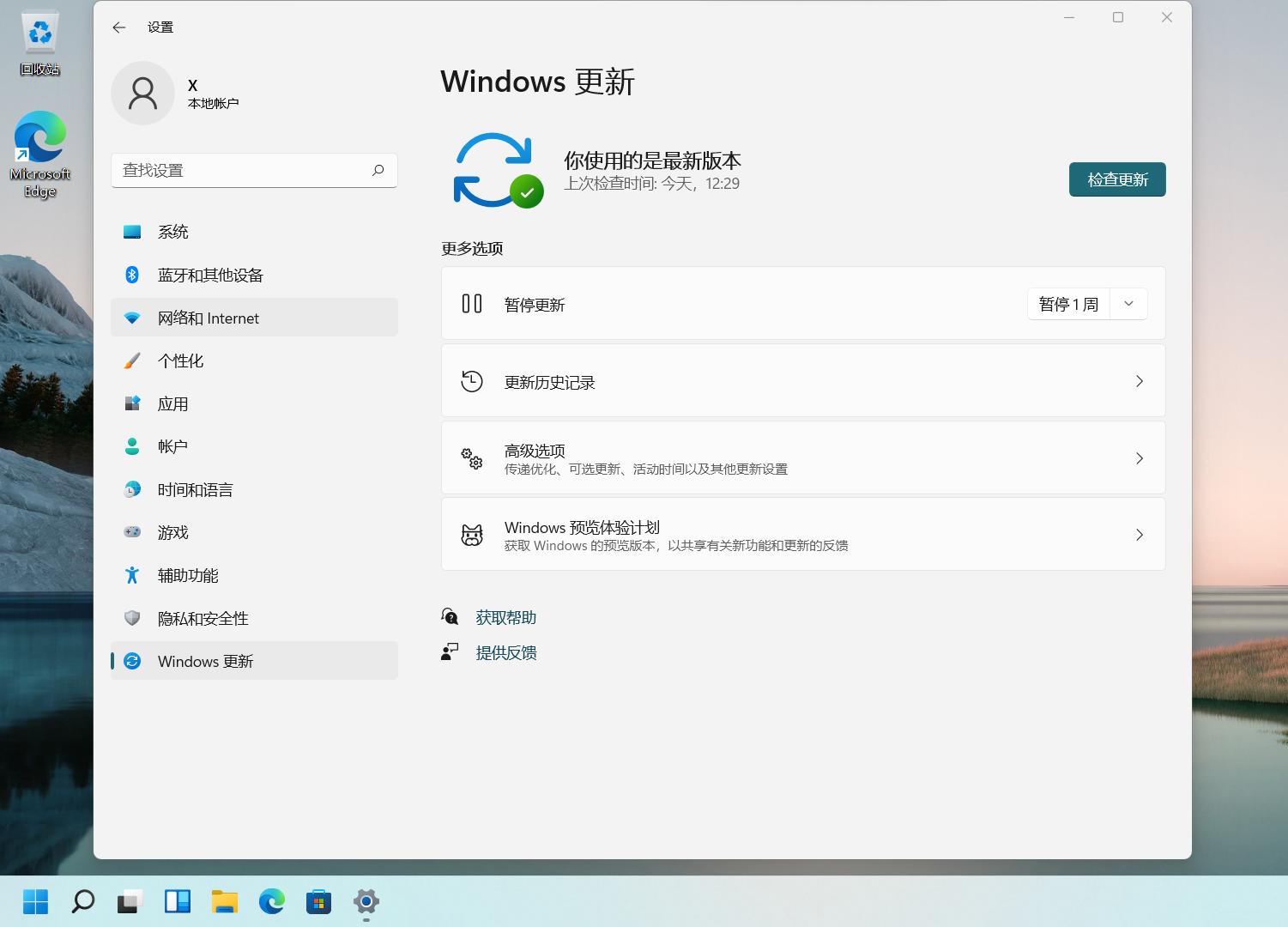Click the gamepad icon for 游戏 settings
The height and width of the screenshot is (927, 1288).
[131, 532]
